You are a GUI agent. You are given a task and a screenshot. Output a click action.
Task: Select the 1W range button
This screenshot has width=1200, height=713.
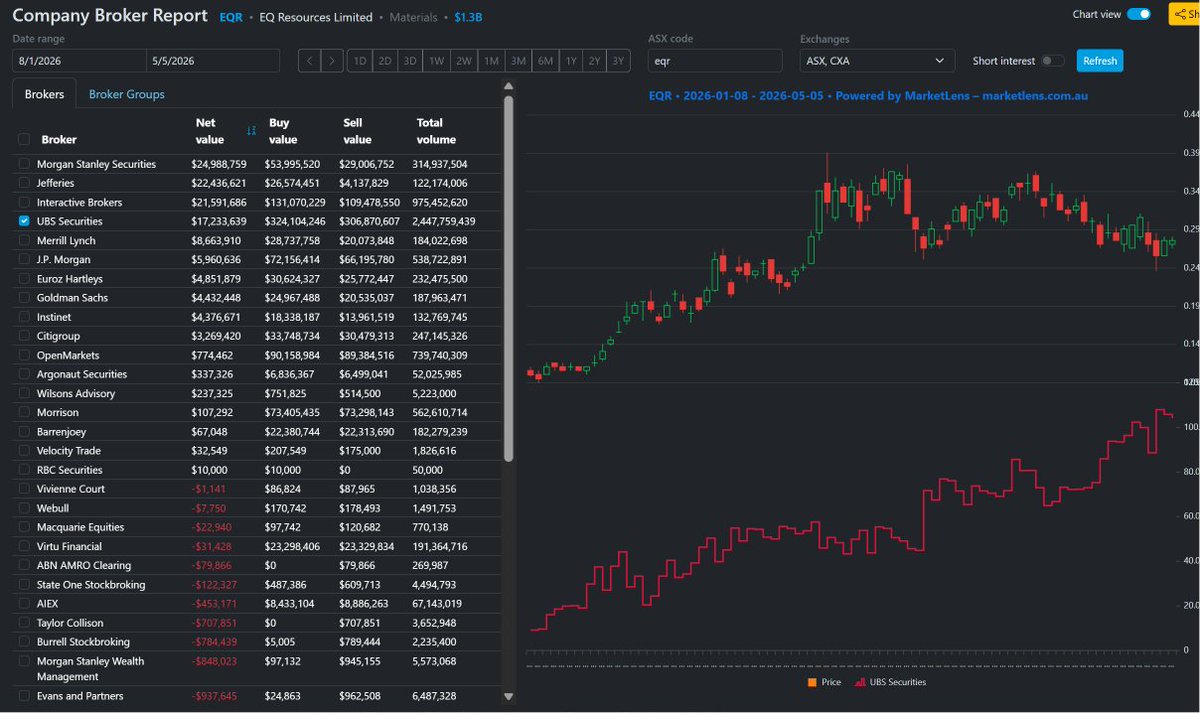tap(437, 60)
